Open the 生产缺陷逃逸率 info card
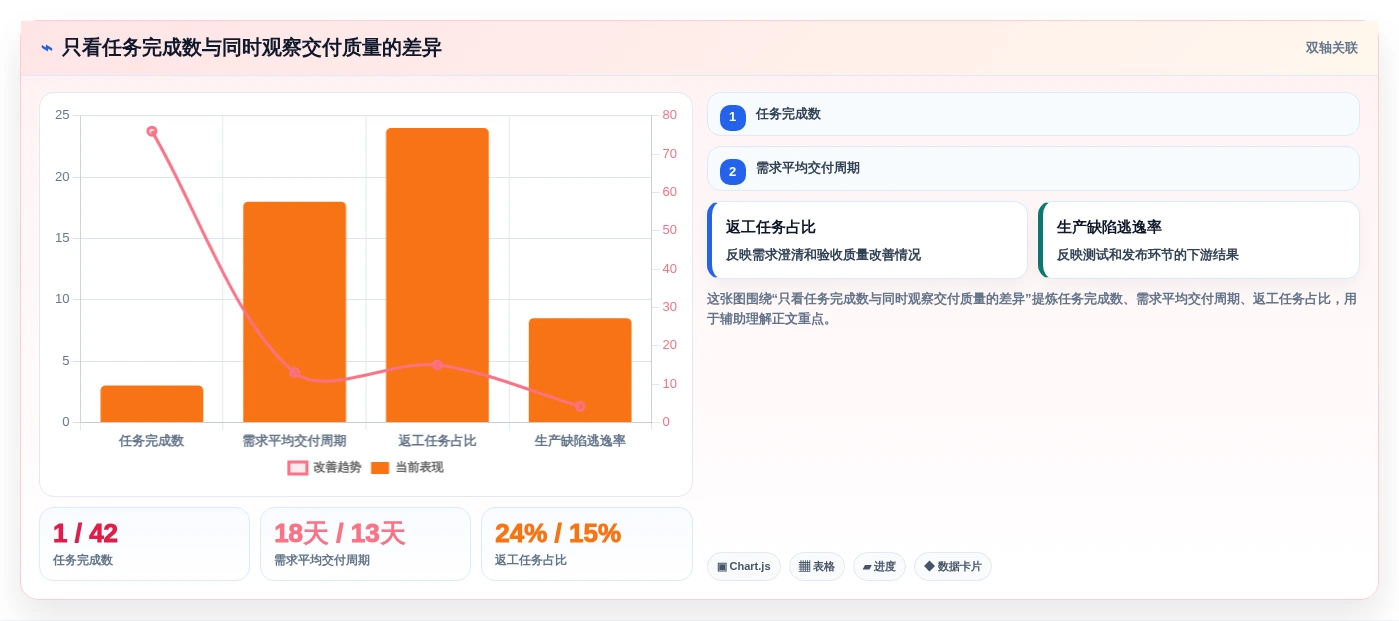 click(x=1199, y=240)
